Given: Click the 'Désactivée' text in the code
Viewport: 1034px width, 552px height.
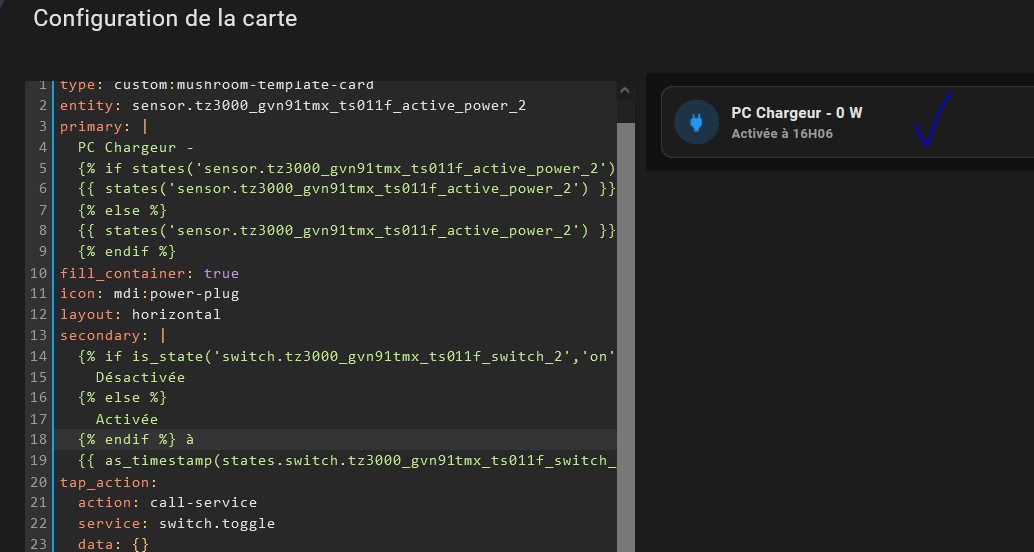Looking at the screenshot, I should click(x=140, y=377).
